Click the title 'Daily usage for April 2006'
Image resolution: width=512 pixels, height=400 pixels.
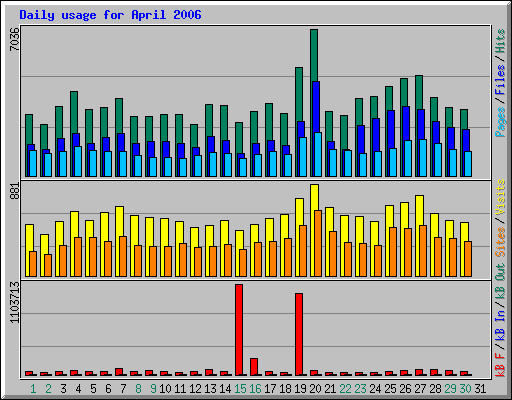point(110,15)
